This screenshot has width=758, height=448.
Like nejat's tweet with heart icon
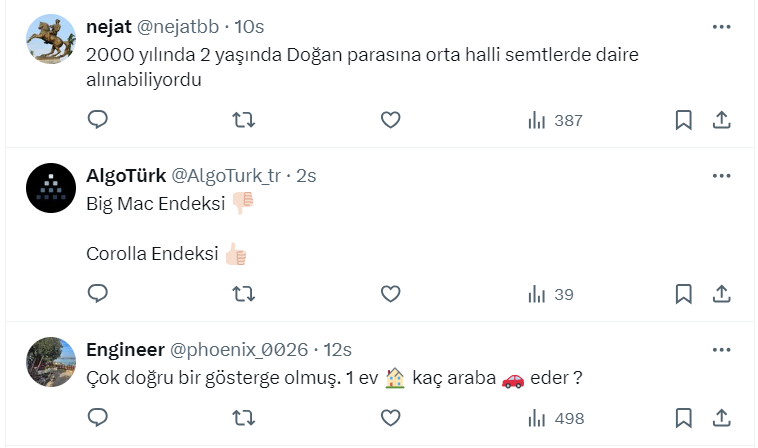(390, 120)
